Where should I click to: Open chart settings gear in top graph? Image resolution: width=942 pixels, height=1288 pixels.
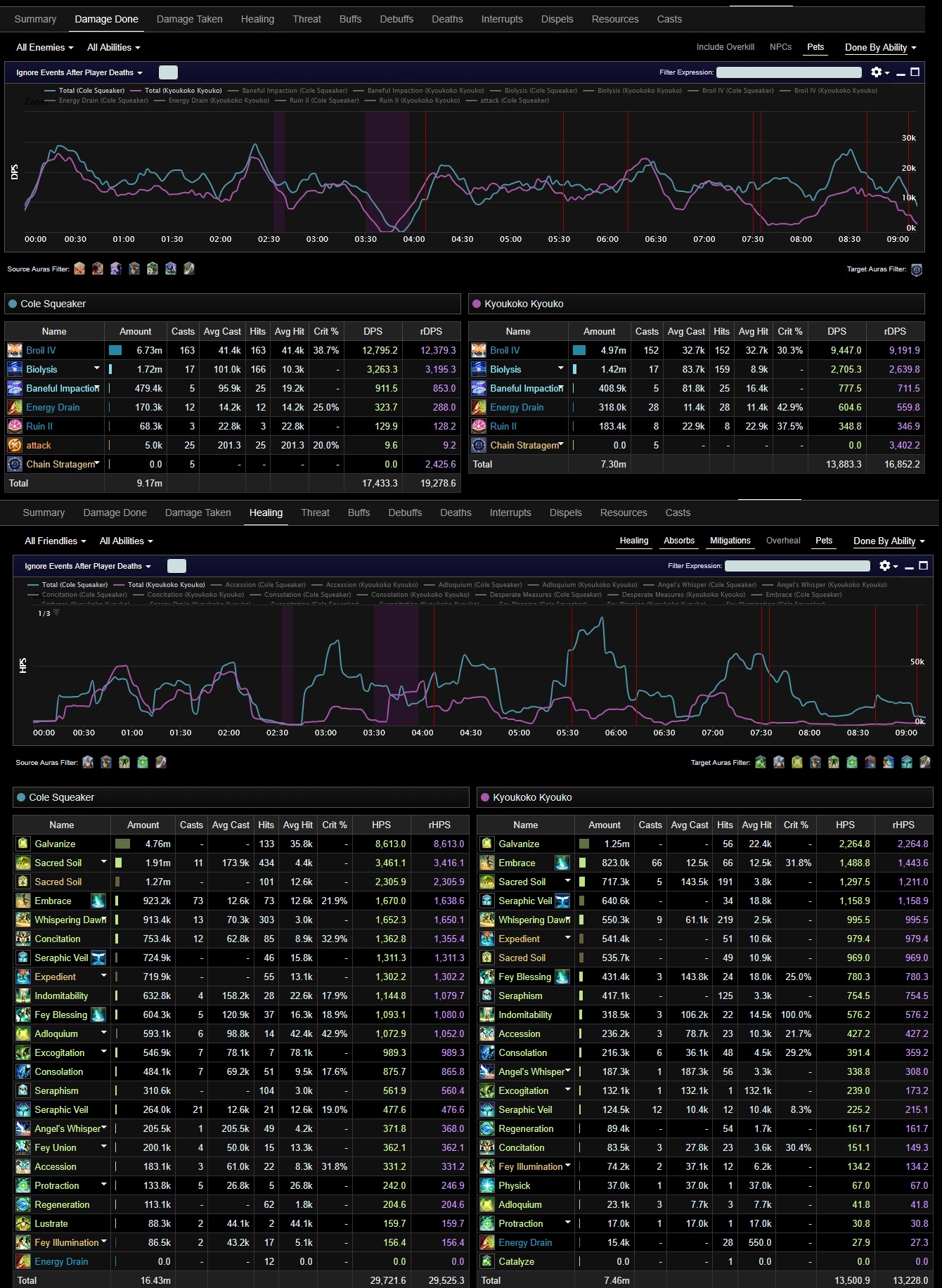(x=879, y=72)
